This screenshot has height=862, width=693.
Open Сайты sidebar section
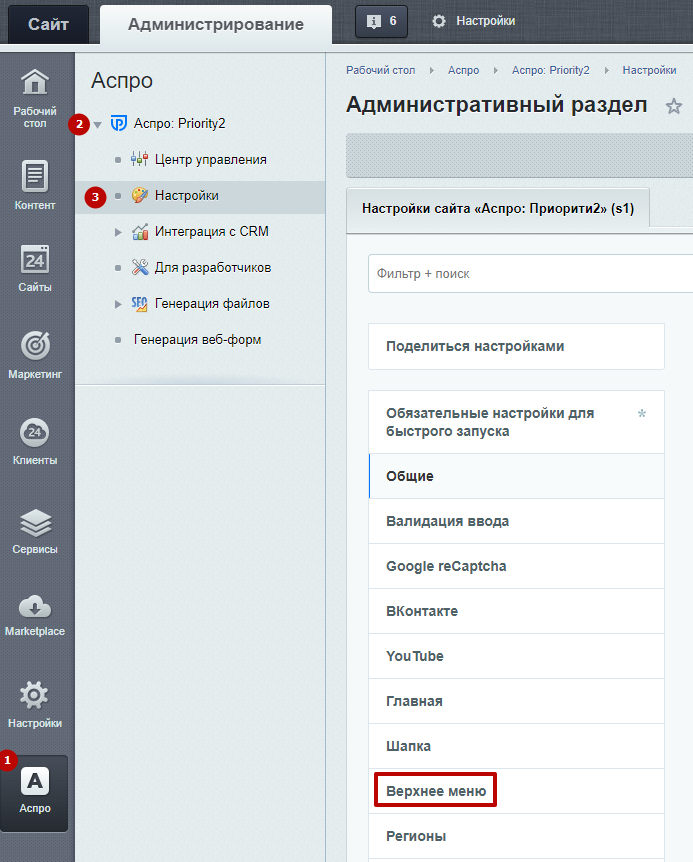point(35,268)
